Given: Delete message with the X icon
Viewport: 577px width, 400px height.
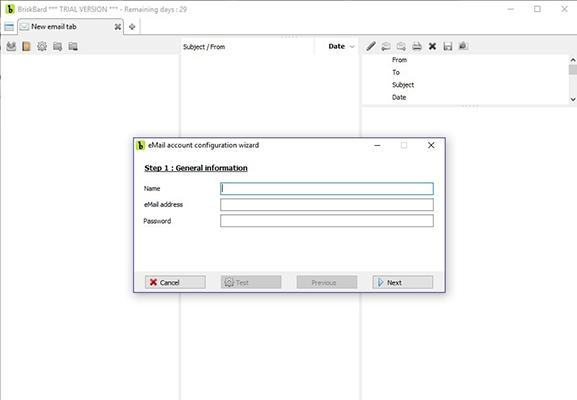Looking at the screenshot, I should [432, 46].
